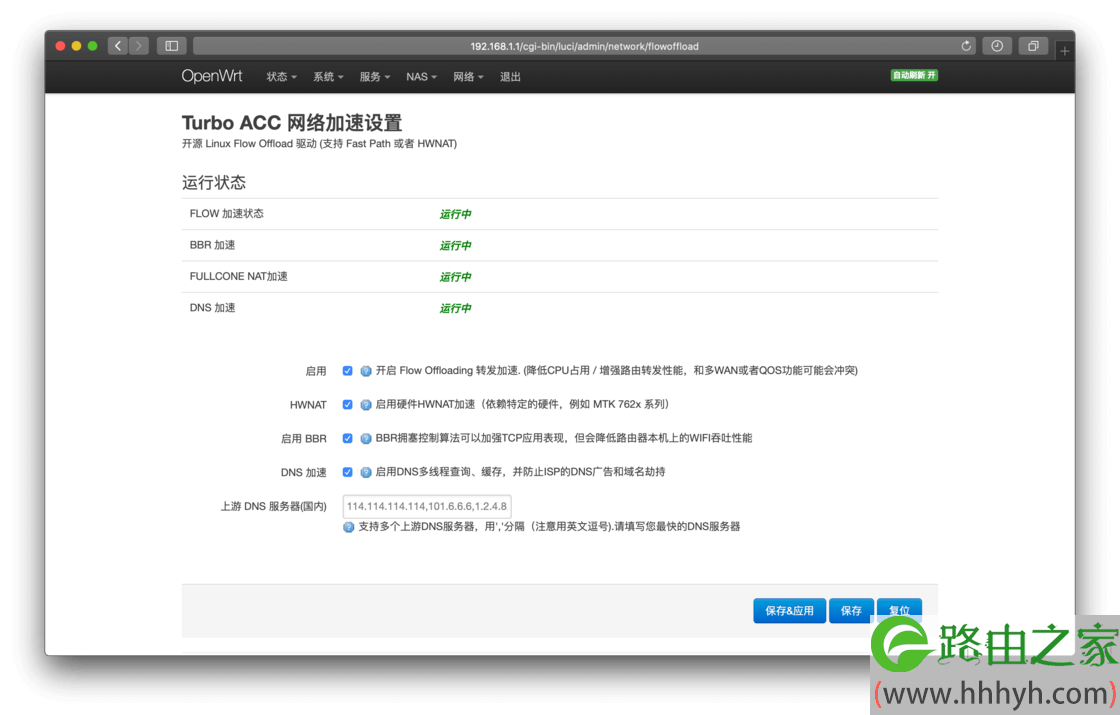Image resolution: width=1120 pixels, height=715 pixels.
Task: Click the OpenWrt logo link
Action: click(211, 76)
